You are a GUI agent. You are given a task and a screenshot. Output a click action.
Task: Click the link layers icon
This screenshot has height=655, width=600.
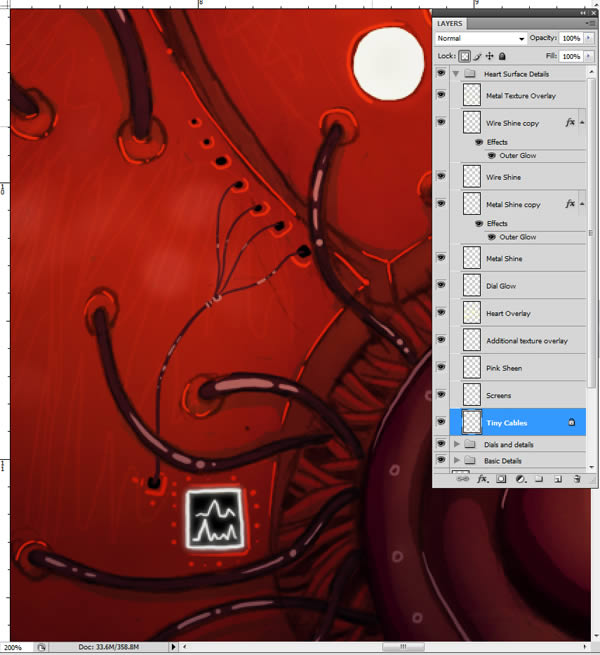(462, 479)
